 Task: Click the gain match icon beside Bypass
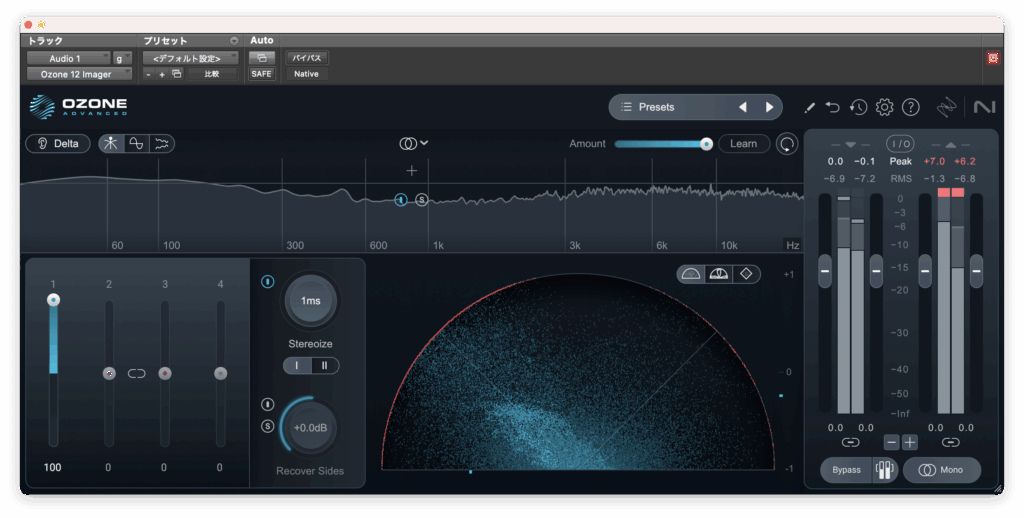[883, 470]
